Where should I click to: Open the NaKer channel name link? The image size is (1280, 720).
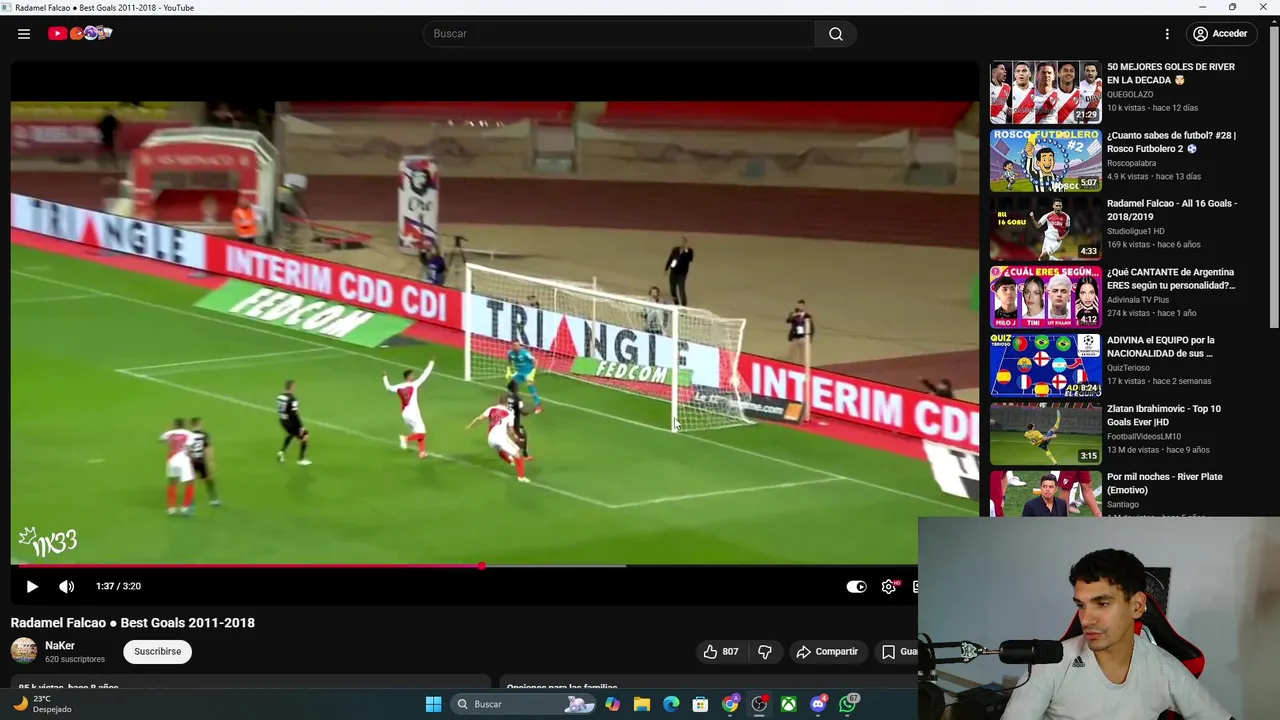tap(60, 646)
